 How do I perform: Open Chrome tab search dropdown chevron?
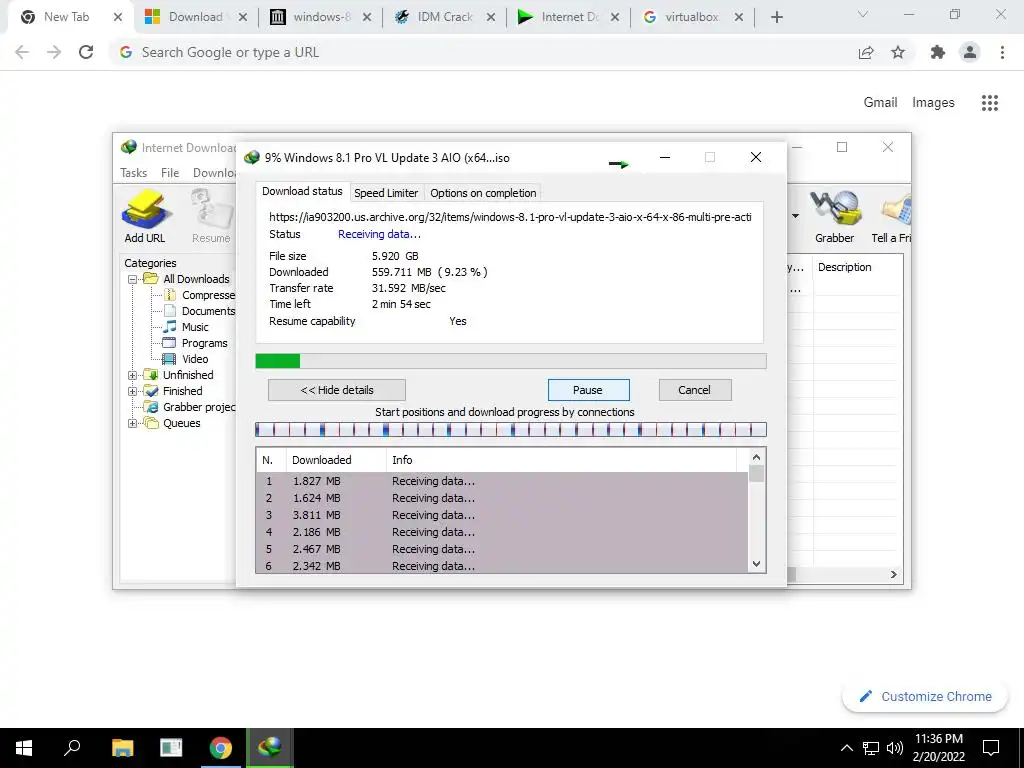click(x=863, y=15)
